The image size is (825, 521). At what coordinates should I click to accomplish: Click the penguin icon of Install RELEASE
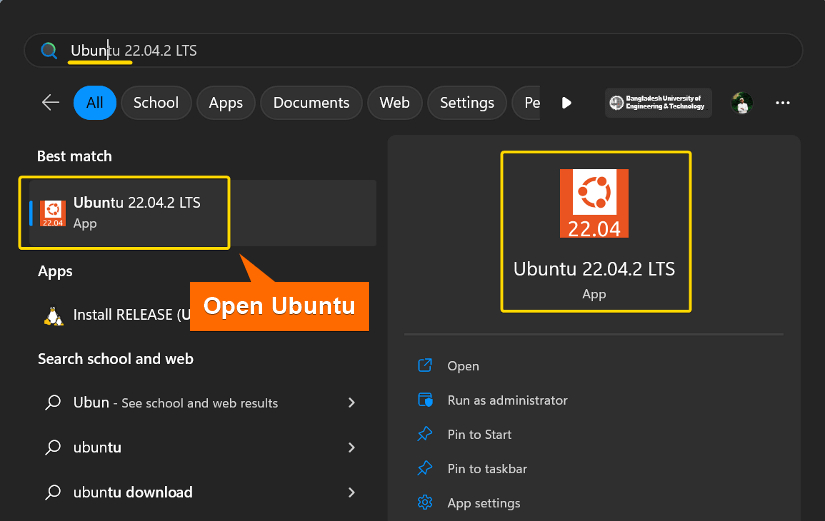(54, 316)
